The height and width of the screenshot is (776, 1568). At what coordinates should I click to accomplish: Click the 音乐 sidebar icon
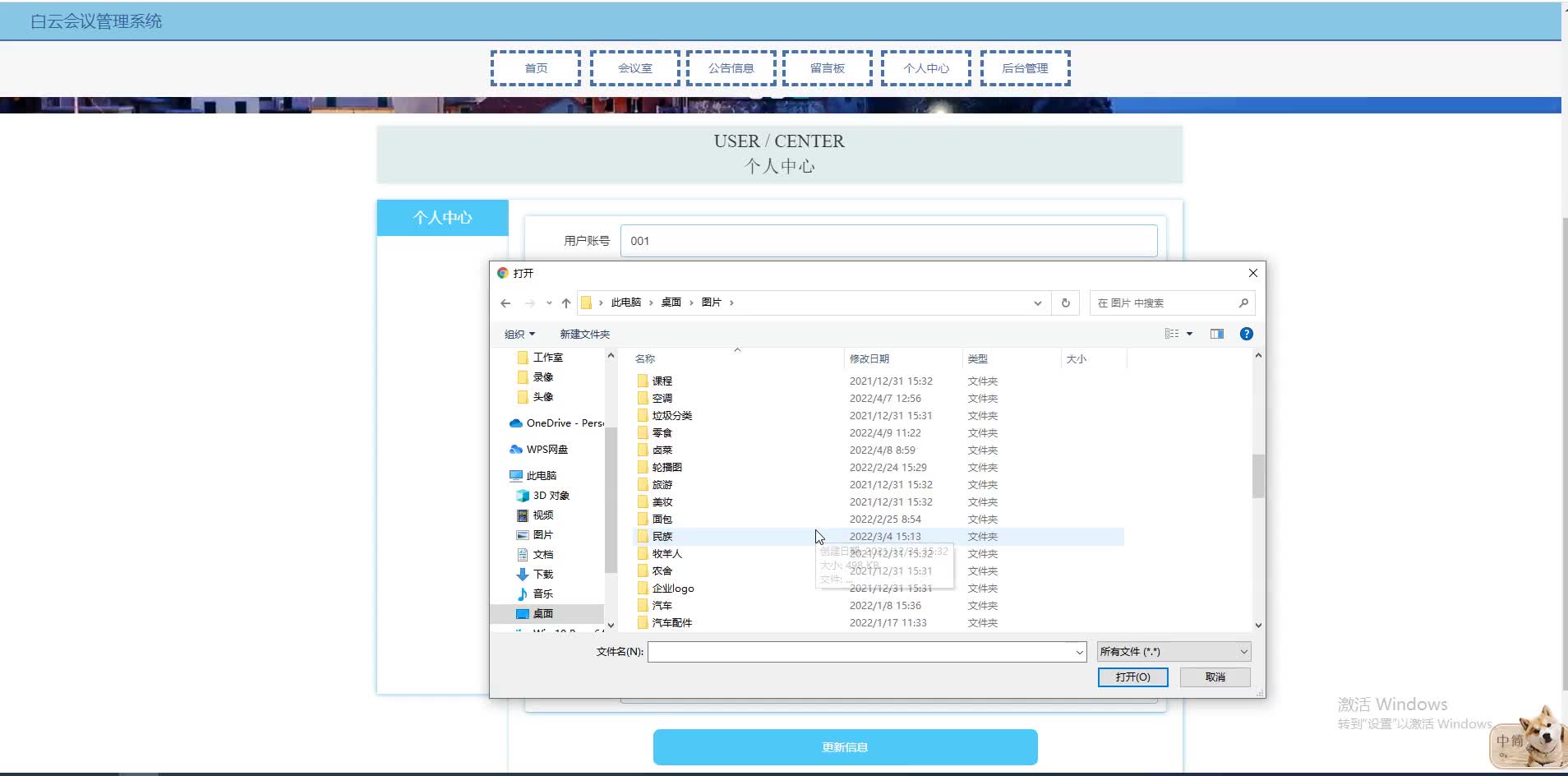point(523,593)
